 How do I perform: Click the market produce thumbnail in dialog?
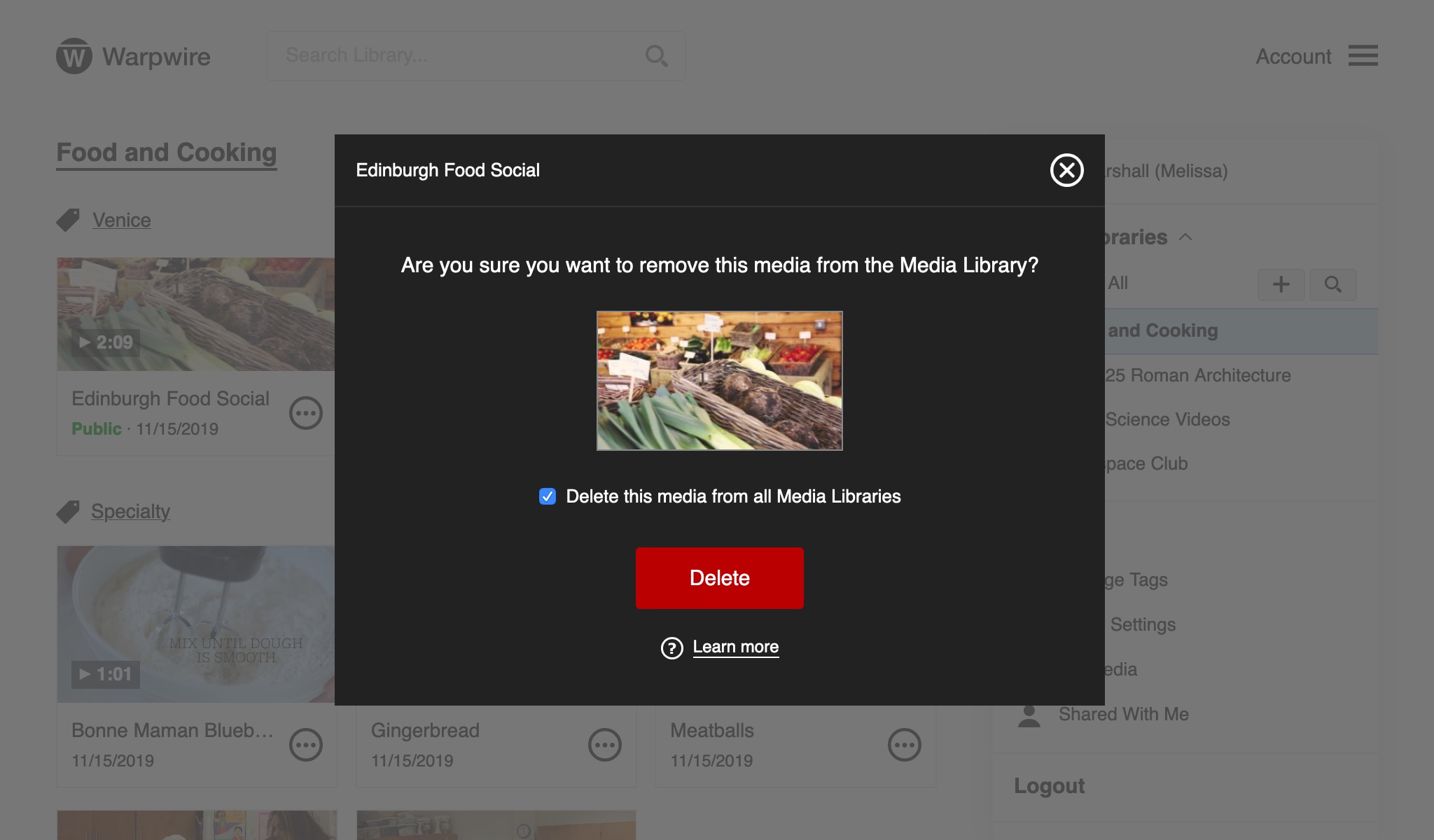coord(719,381)
